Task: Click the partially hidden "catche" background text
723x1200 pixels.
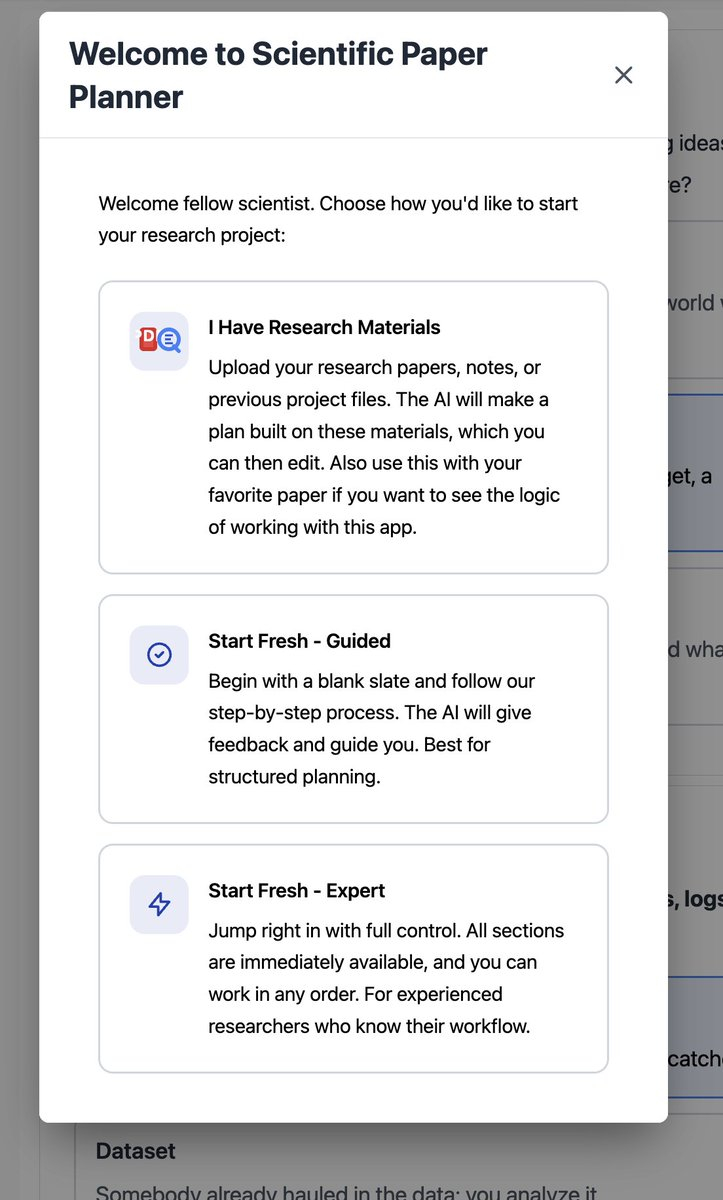Action: pos(695,1058)
